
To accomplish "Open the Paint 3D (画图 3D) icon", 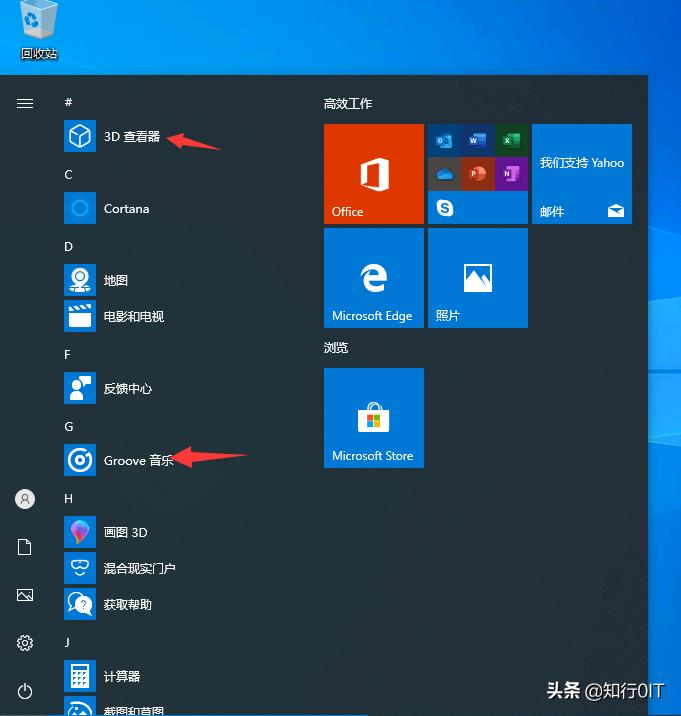I will [80, 532].
